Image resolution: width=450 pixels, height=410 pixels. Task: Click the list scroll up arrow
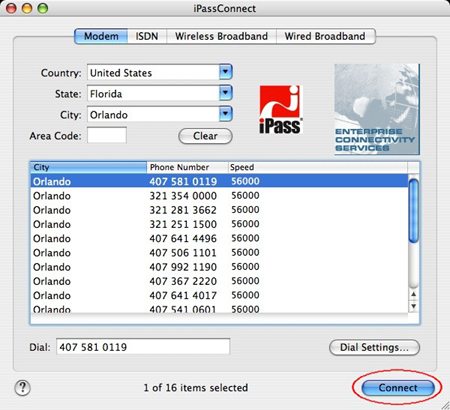tap(414, 294)
